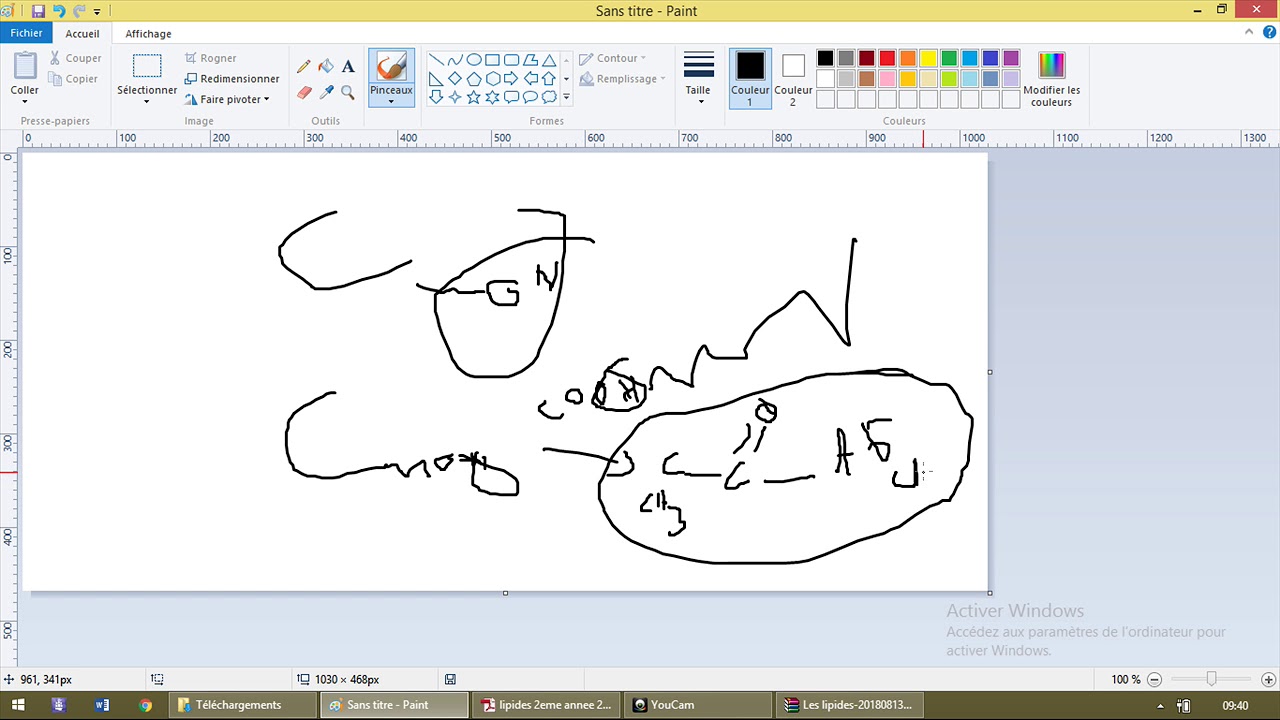Viewport: 1280px width, 720px height.
Task: Open Téléchargements in the taskbar
Action: click(x=242, y=705)
